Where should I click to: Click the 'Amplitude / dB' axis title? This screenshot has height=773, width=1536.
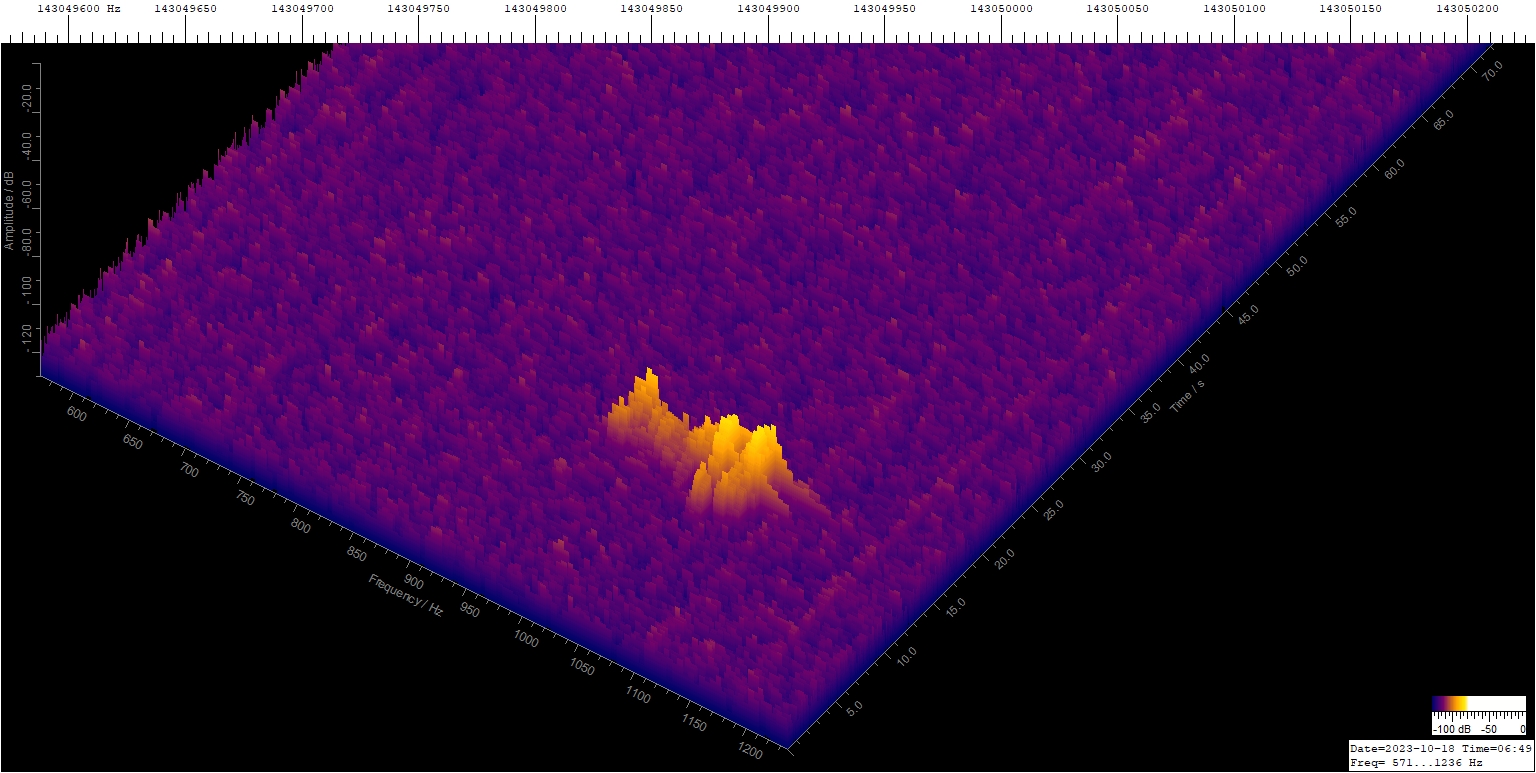coord(9,210)
